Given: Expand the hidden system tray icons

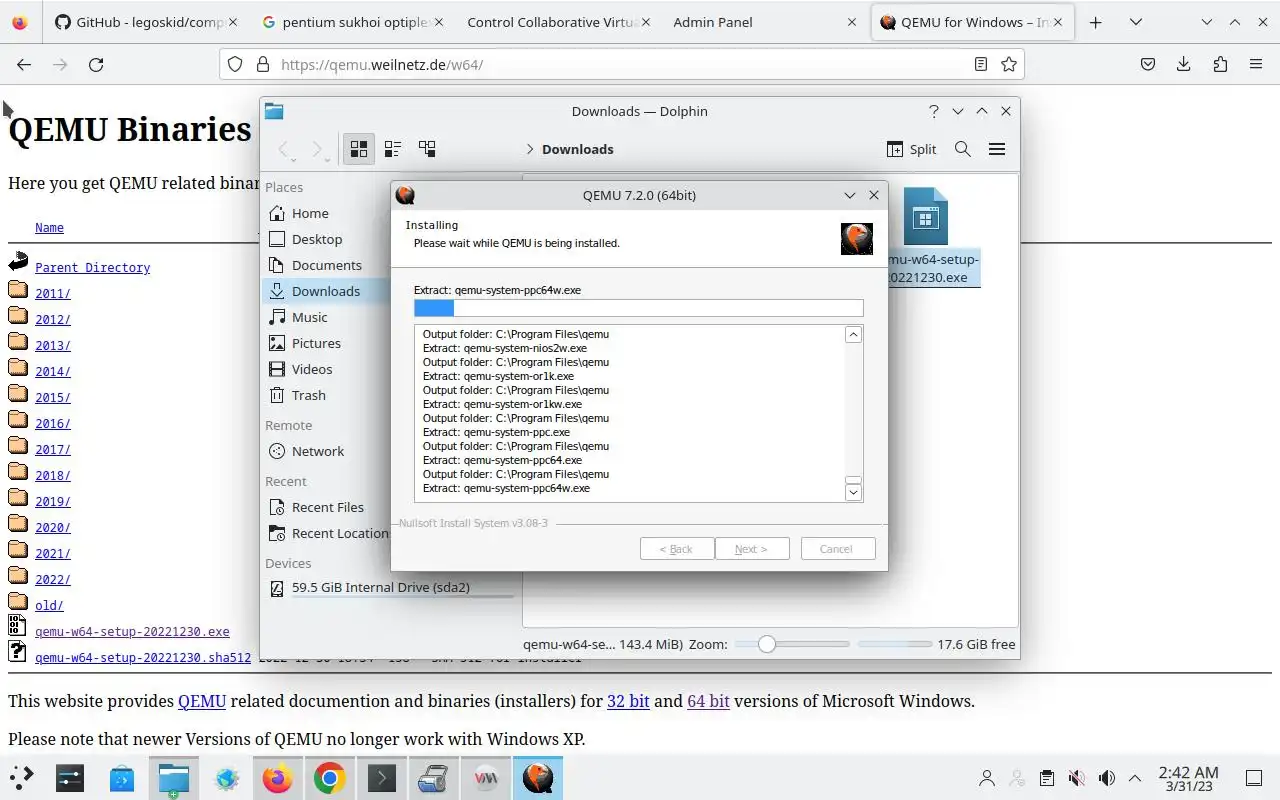Looking at the screenshot, I should [1135, 778].
